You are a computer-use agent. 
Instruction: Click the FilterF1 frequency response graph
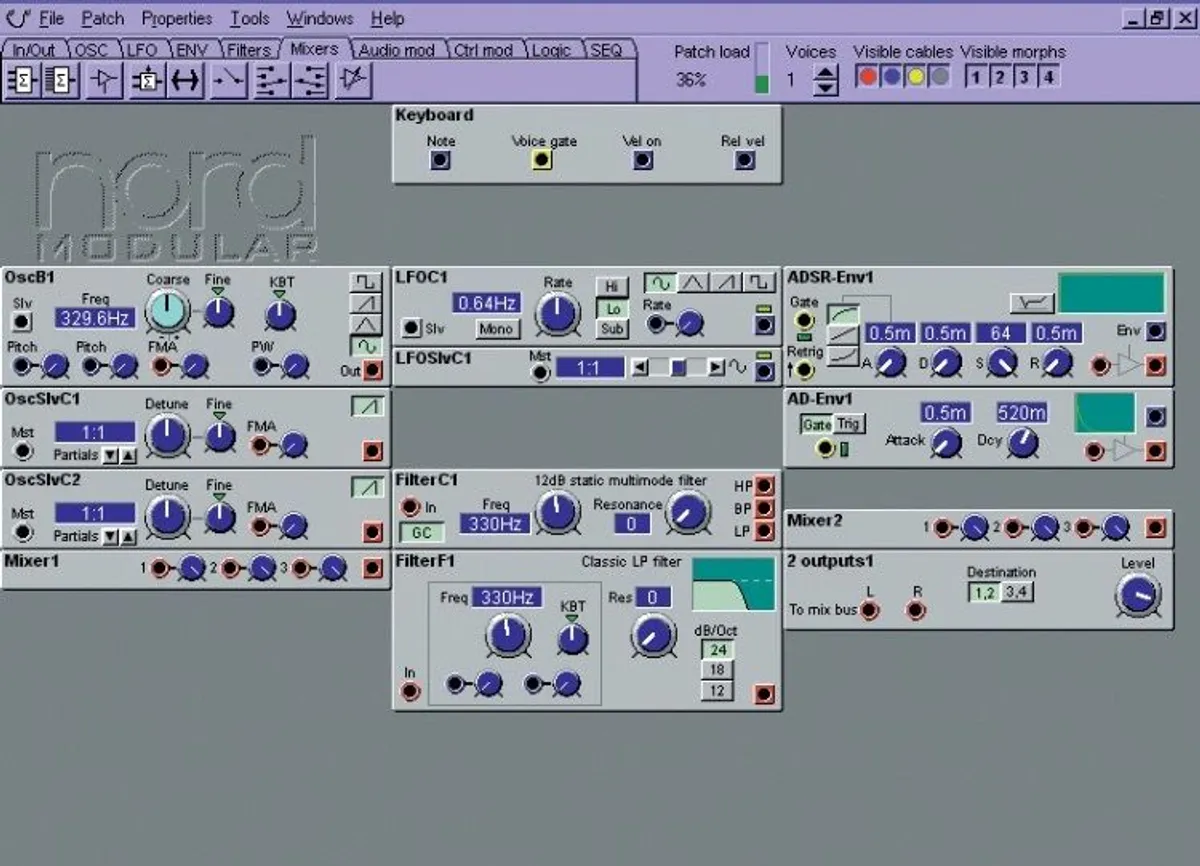click(733, 584)
